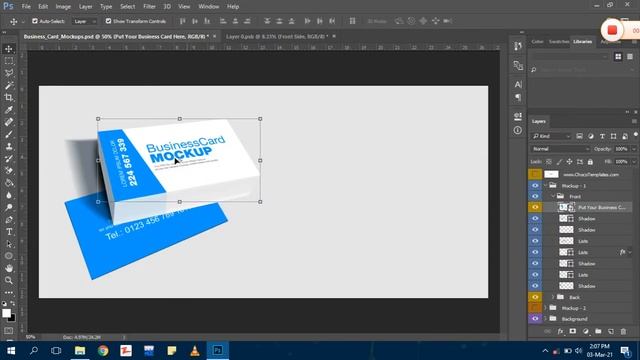Select the Pen tool
The height and width of the screenshot is (360, 640).
9,220
